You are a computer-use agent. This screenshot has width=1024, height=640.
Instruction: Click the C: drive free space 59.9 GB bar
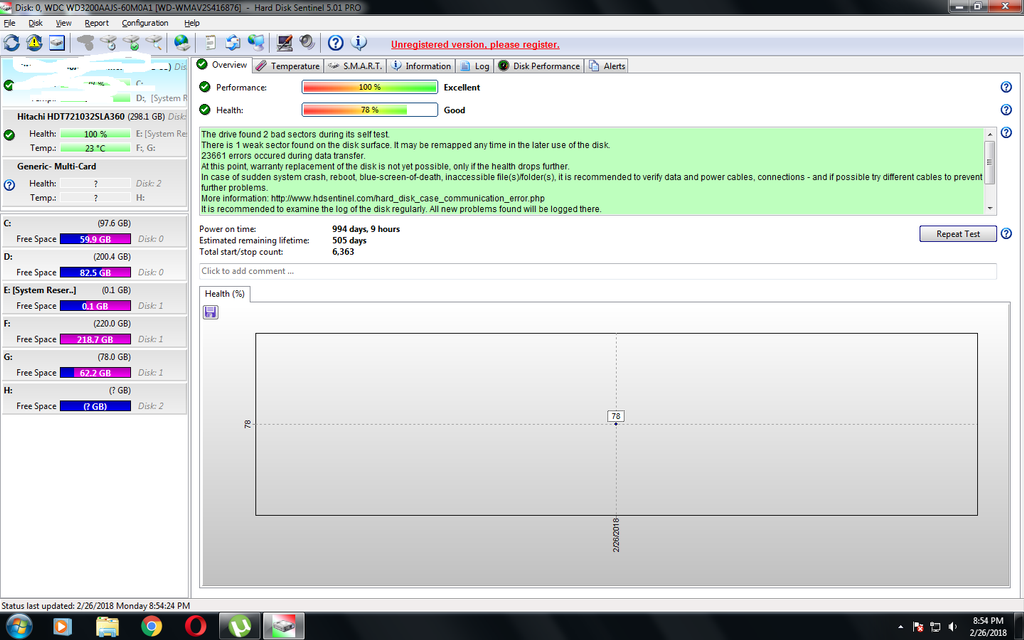95,239
